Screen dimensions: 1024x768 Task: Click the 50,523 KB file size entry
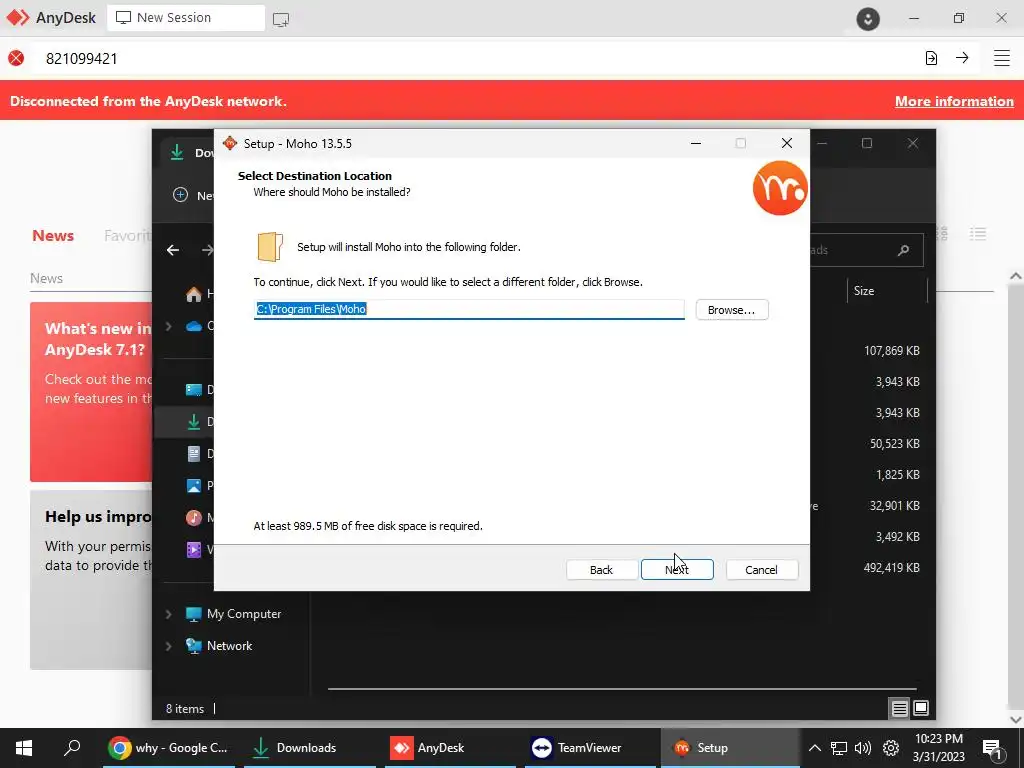click(x=894, y=443)
